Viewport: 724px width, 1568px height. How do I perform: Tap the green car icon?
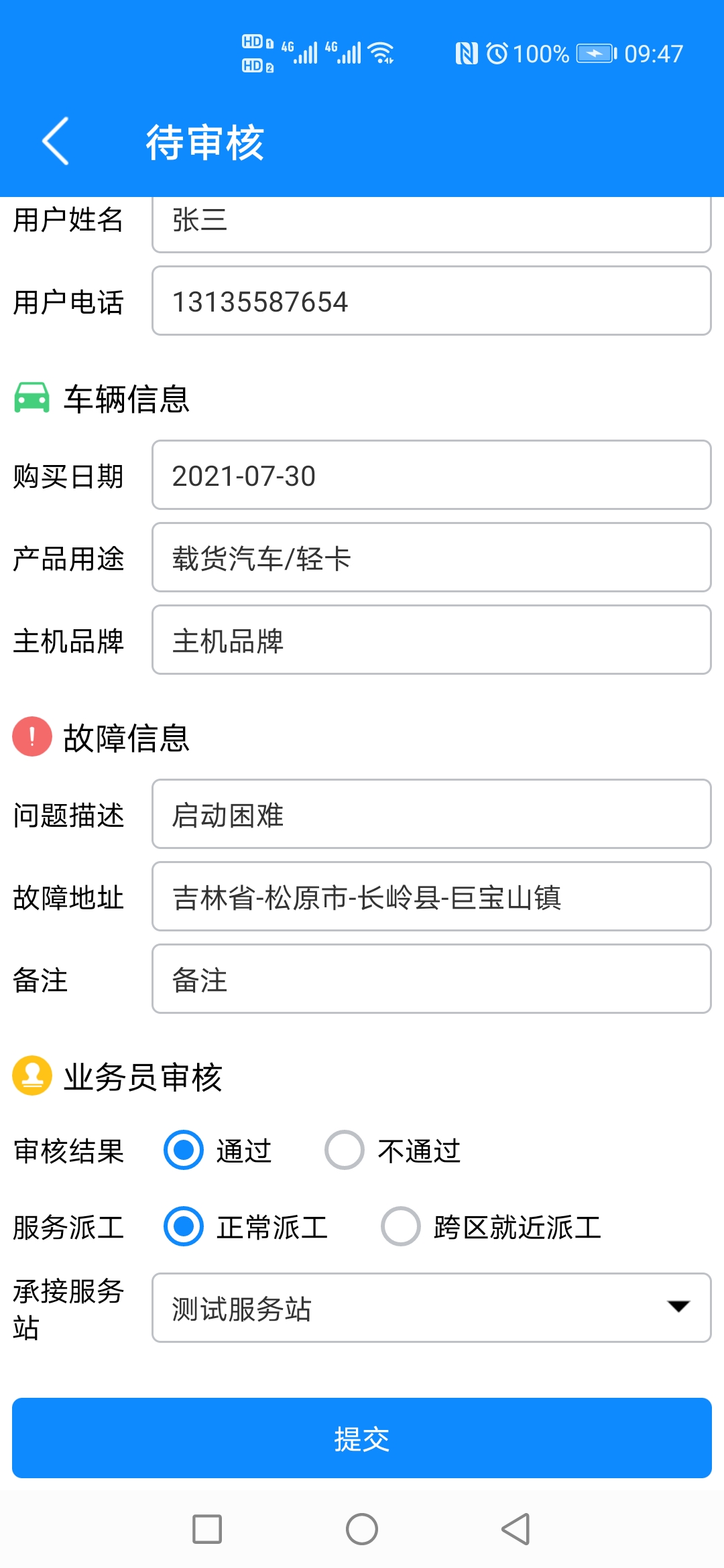tap(32, 398)
